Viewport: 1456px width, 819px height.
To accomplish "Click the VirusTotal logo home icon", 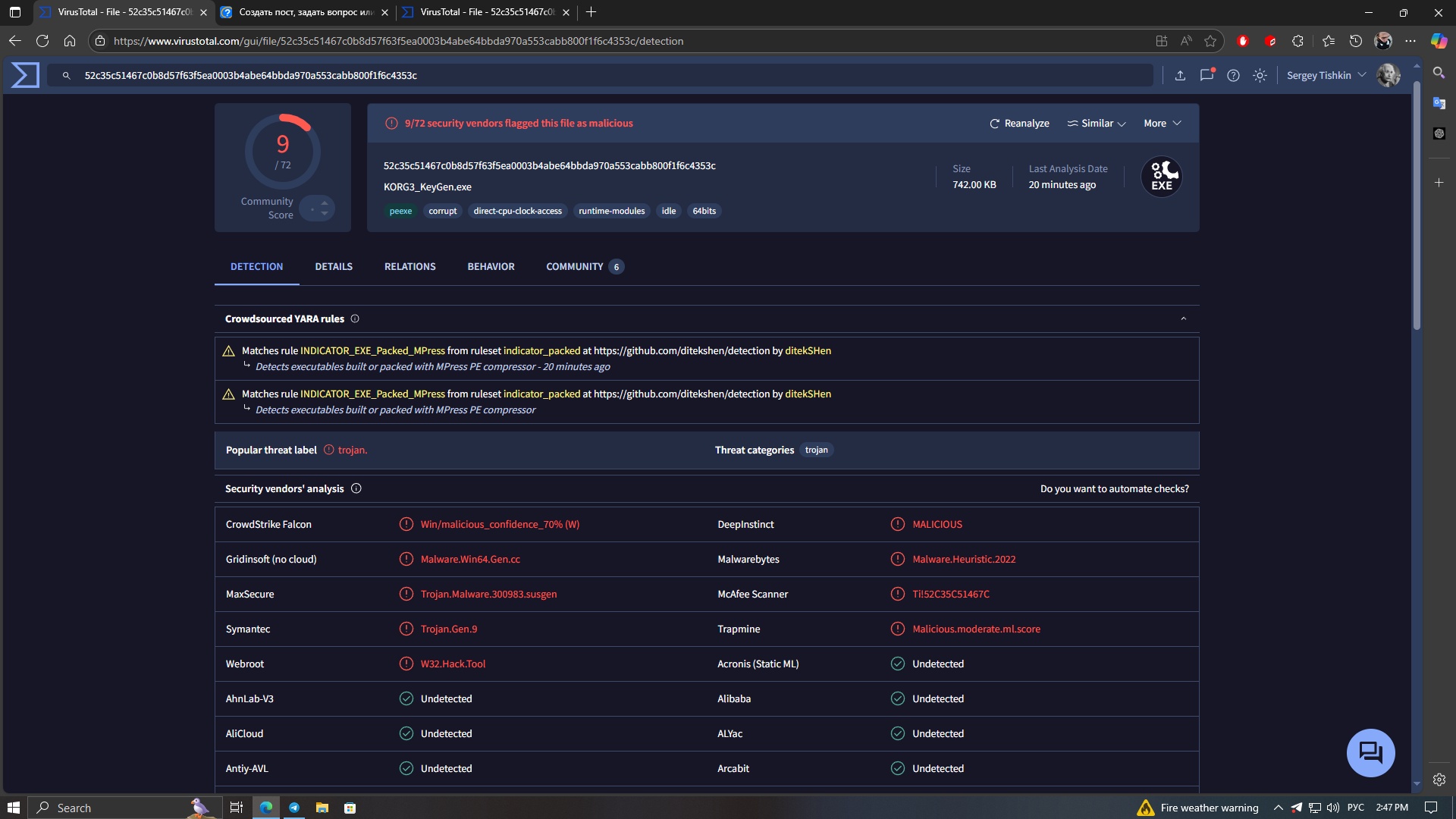I will pos(25,75).
